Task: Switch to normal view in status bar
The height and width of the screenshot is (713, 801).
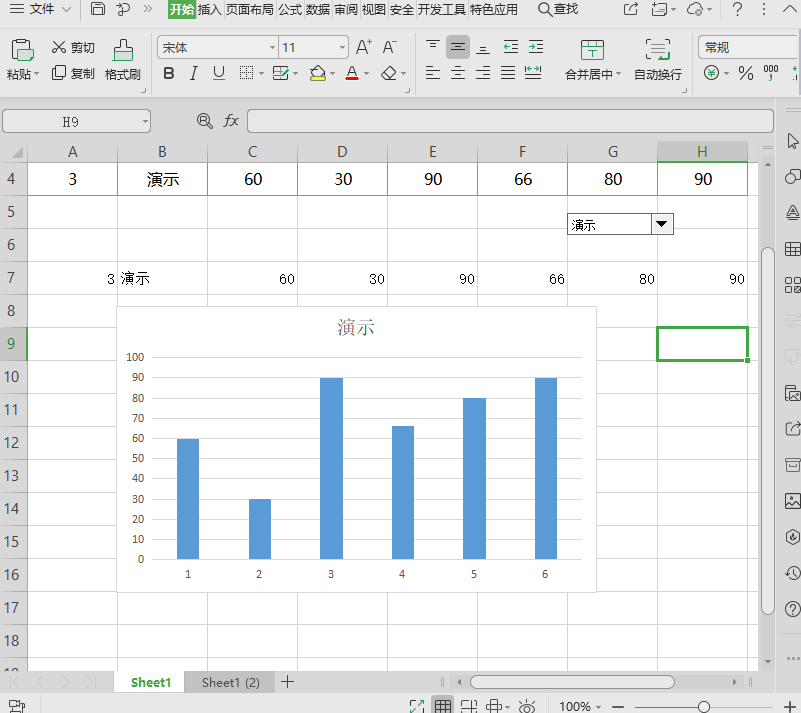Action: 442,706
